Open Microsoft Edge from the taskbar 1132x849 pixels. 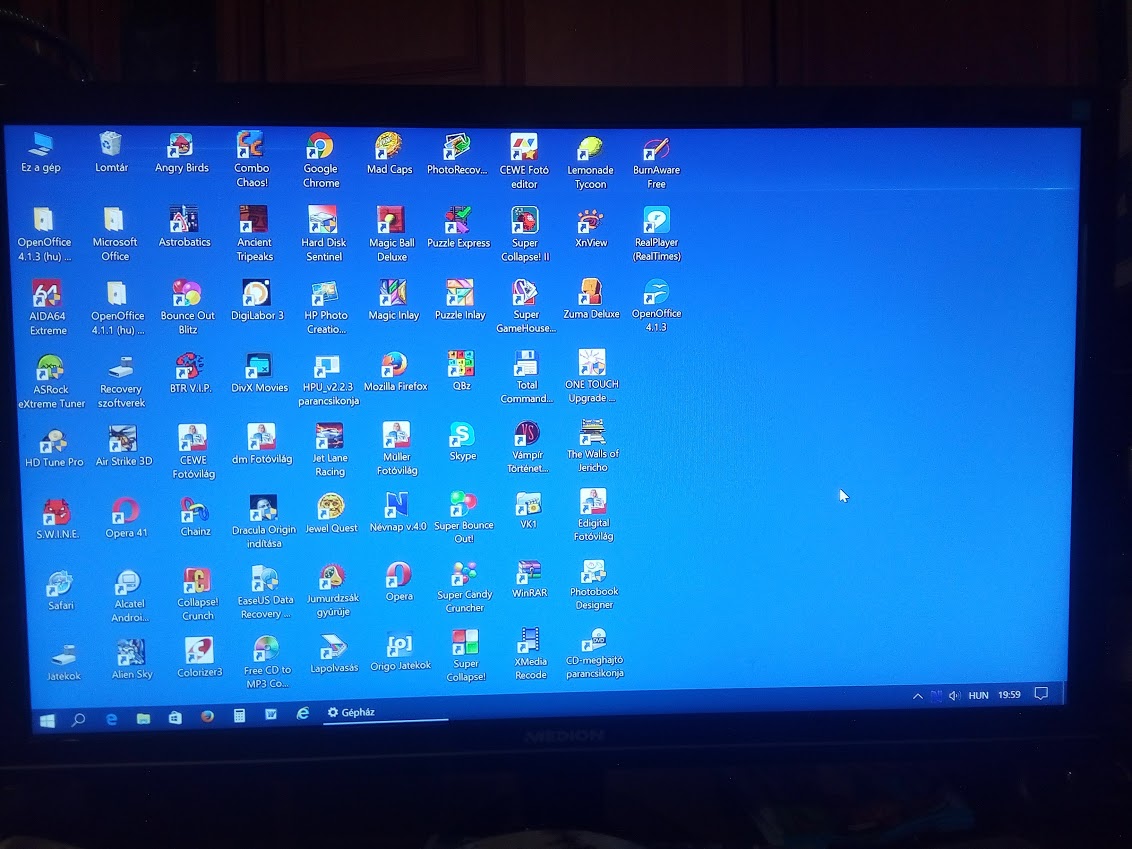[x=111, y=719]
